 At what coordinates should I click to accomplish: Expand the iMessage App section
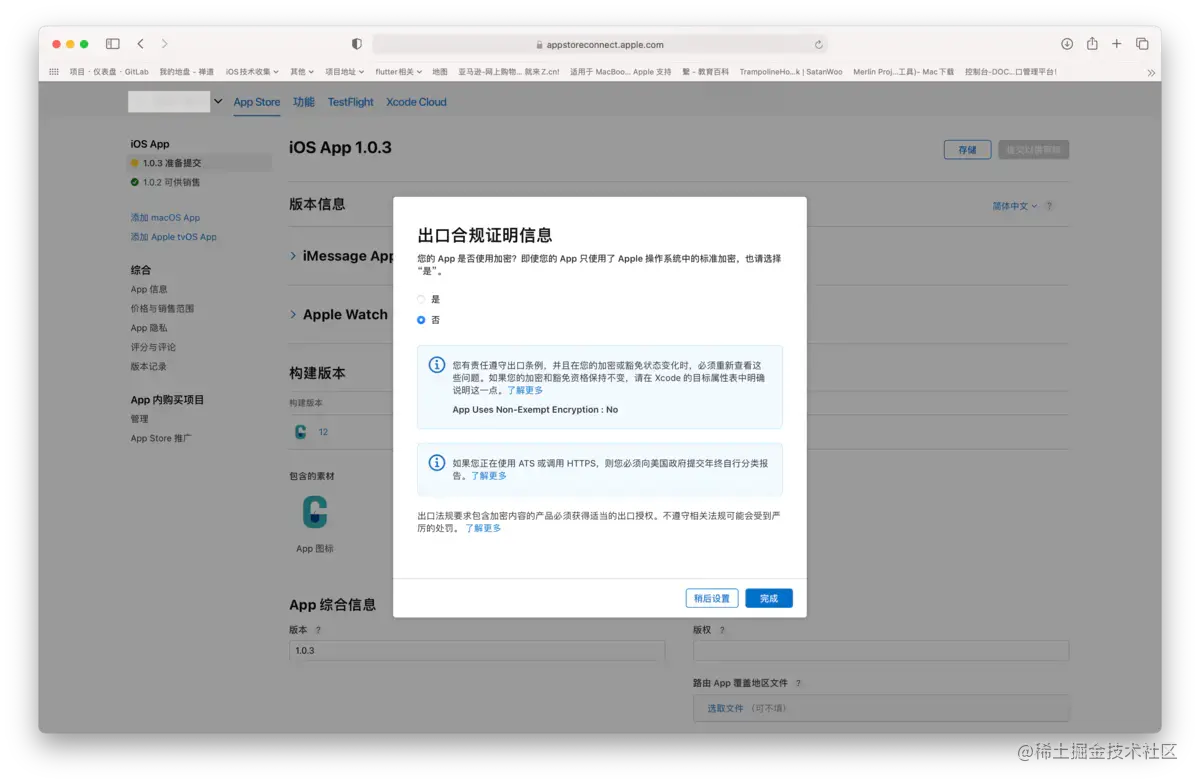pyautogui.click(x=293, y=255)
